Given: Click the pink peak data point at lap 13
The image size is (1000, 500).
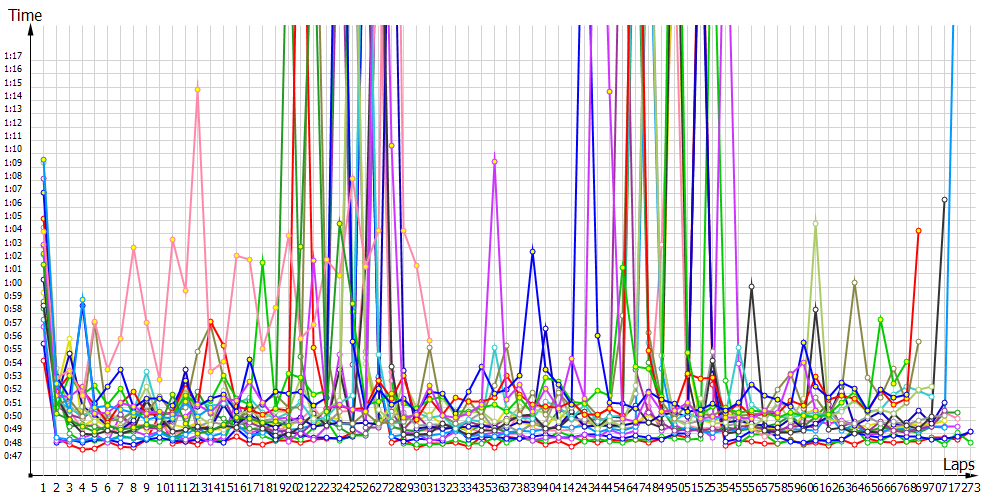Looking at the screenshot, I should pyautogui.click(x=198, y=90).
